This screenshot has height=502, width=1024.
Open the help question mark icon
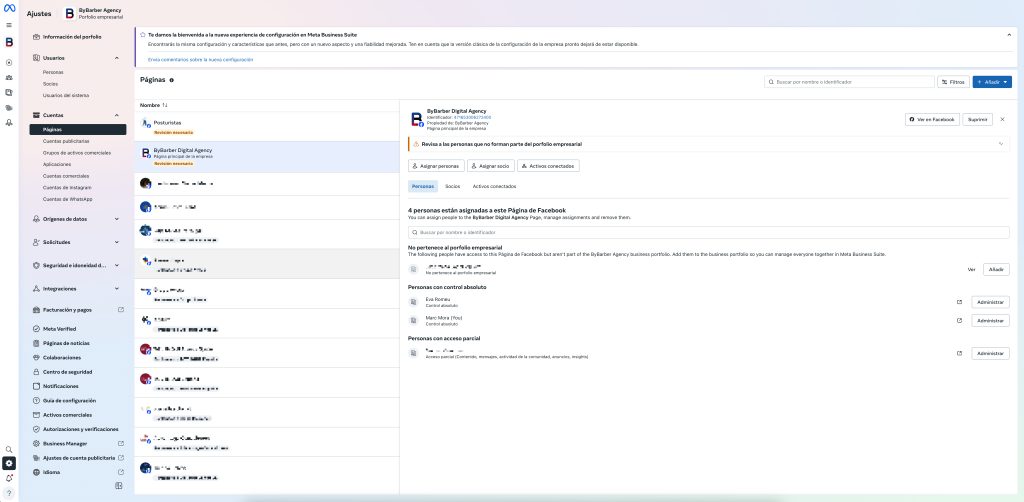pos(9,493)
